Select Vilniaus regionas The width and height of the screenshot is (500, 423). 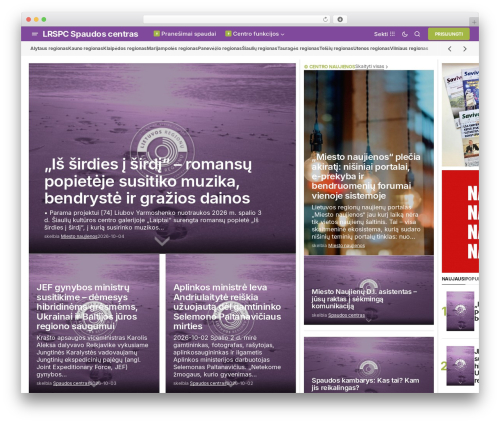[x=409, y=49]
